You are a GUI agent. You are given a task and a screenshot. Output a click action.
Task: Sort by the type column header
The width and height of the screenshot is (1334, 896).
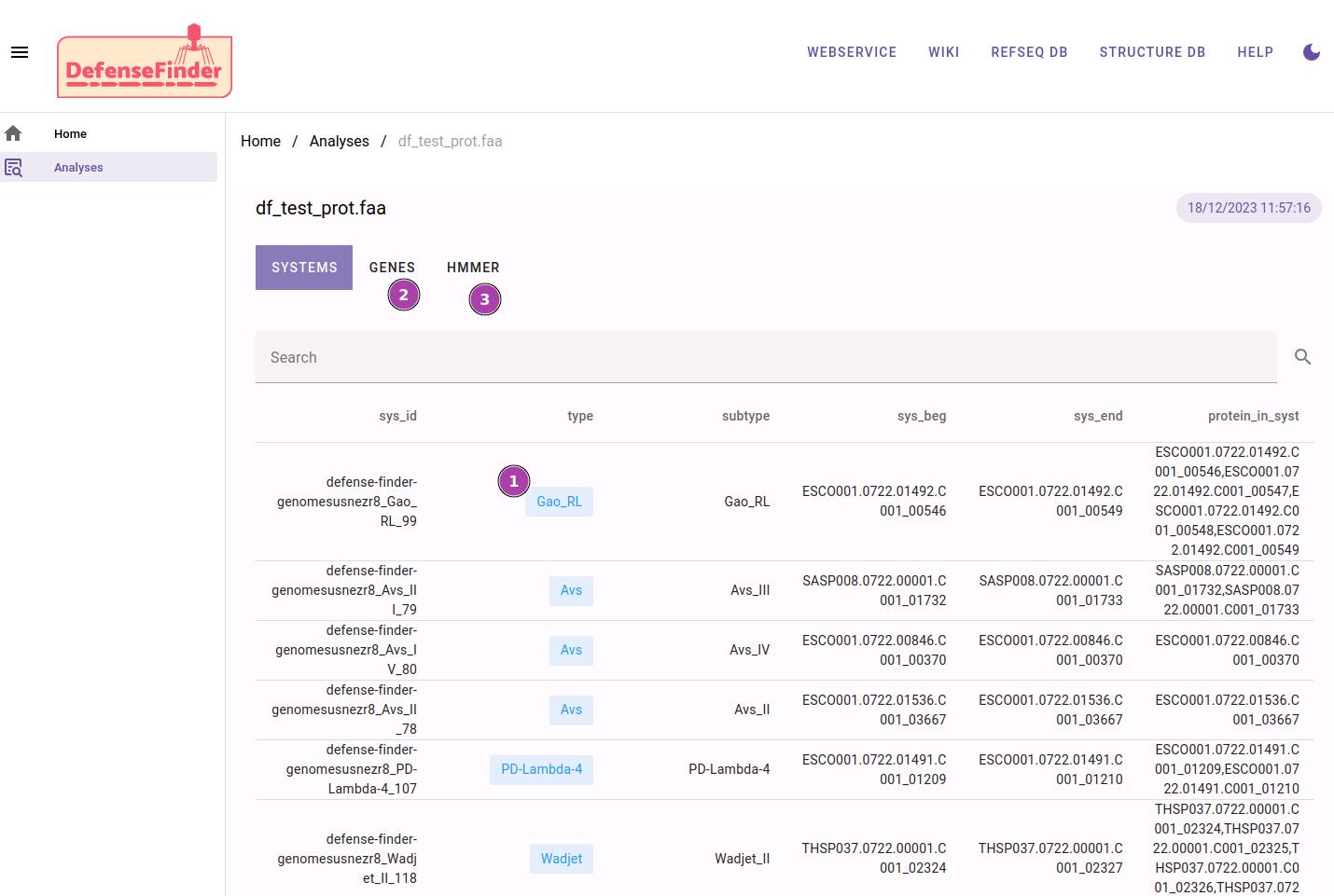[x=580, y=416]
